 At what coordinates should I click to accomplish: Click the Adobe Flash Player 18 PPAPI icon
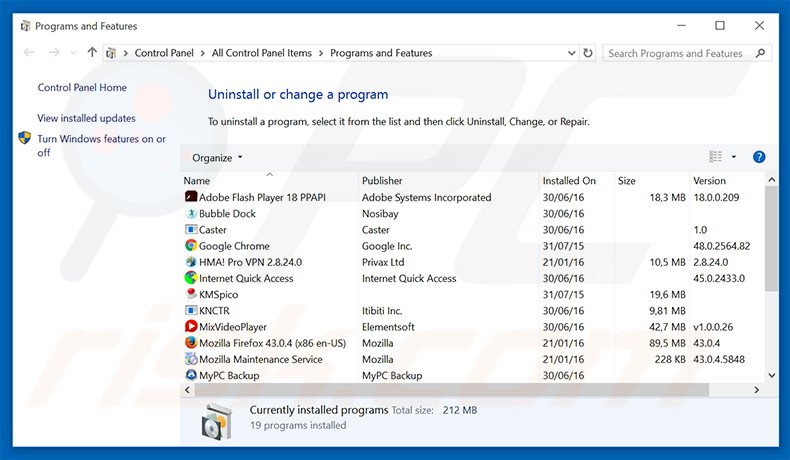tap(191, 198)
